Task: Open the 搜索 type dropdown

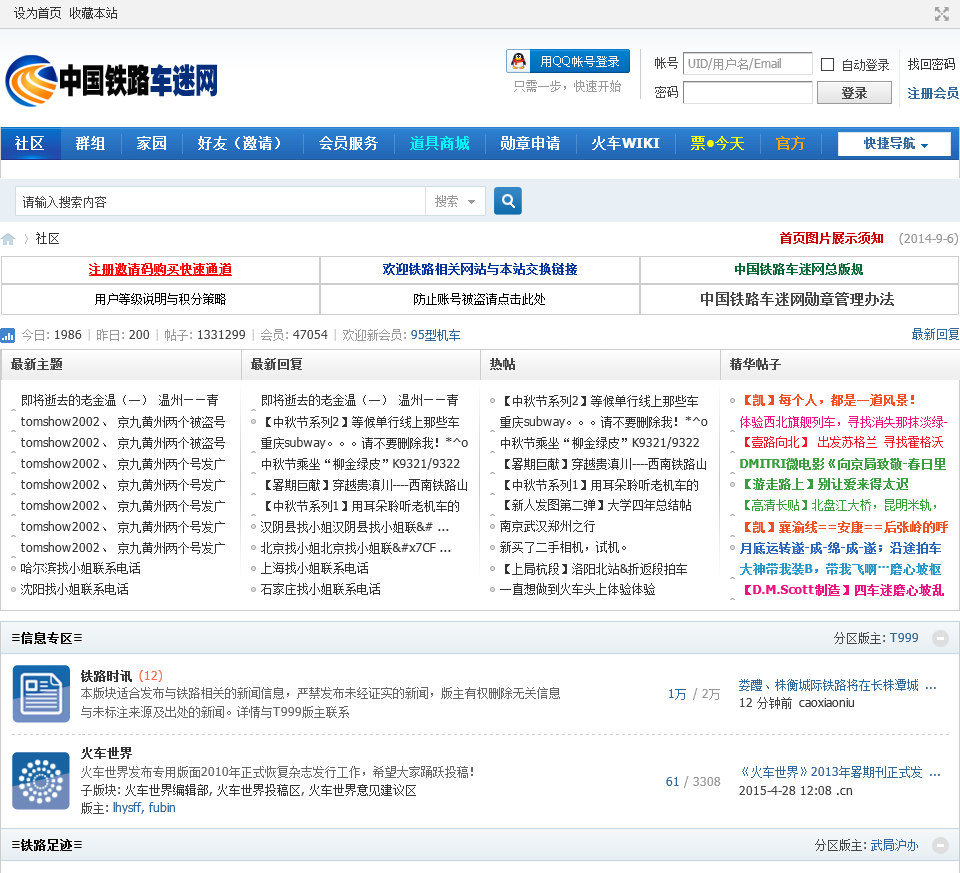Action: (x=455, y=201)
